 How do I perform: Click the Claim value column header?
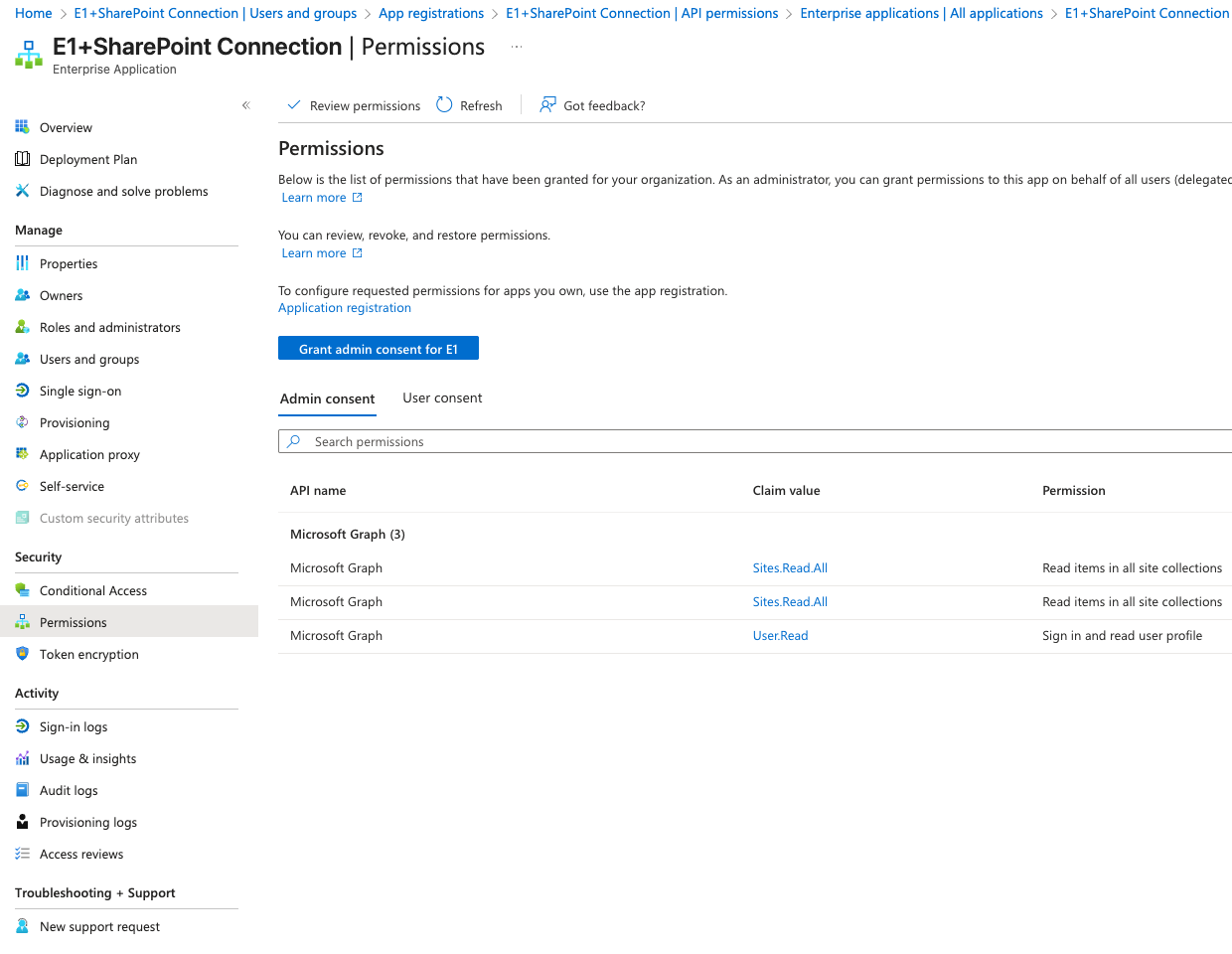[x=786, y=491]
